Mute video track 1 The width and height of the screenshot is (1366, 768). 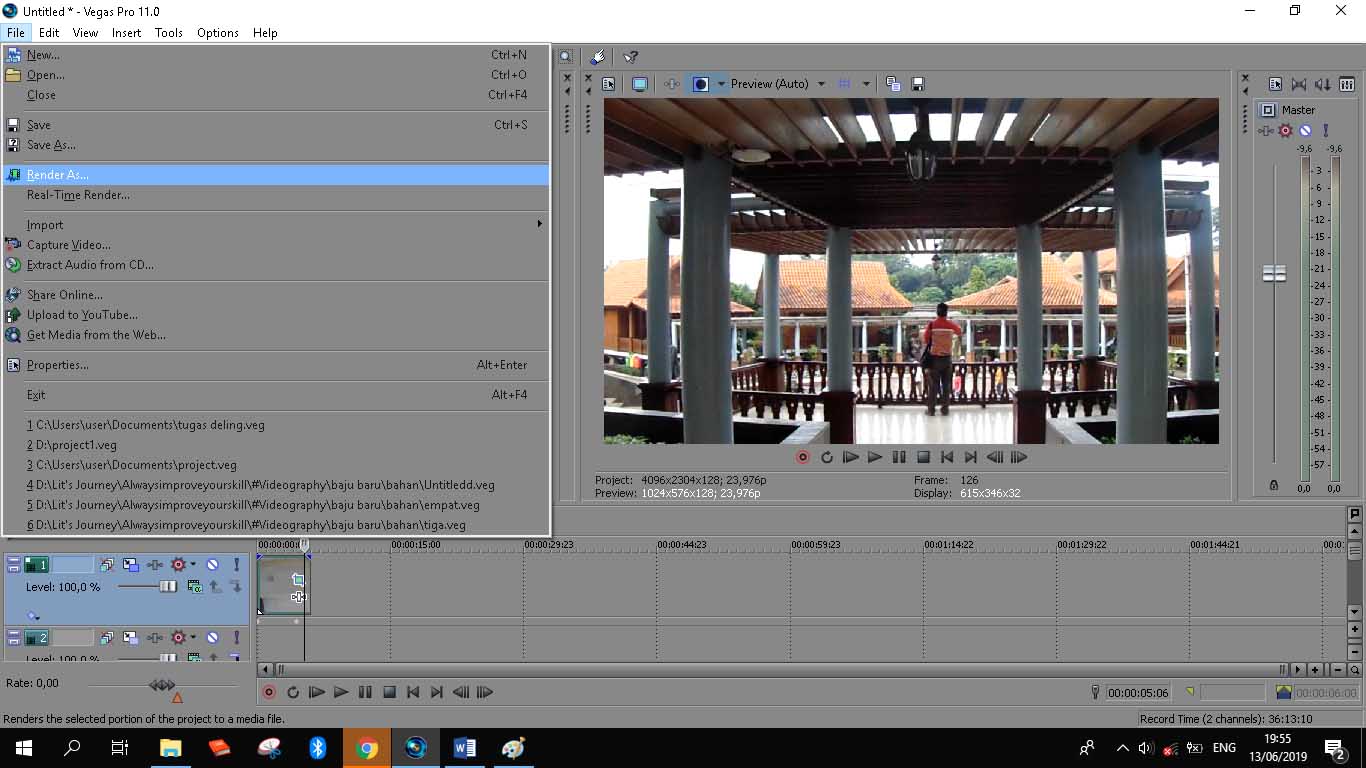tap(212, 565)
